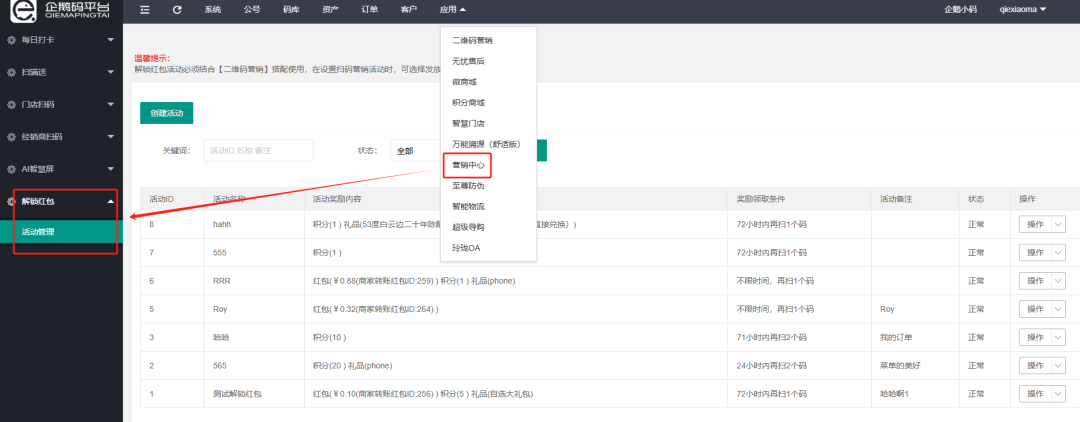Expand the 每日打卡 sidebar section
1080x422 pixels.
click(109, 40)
